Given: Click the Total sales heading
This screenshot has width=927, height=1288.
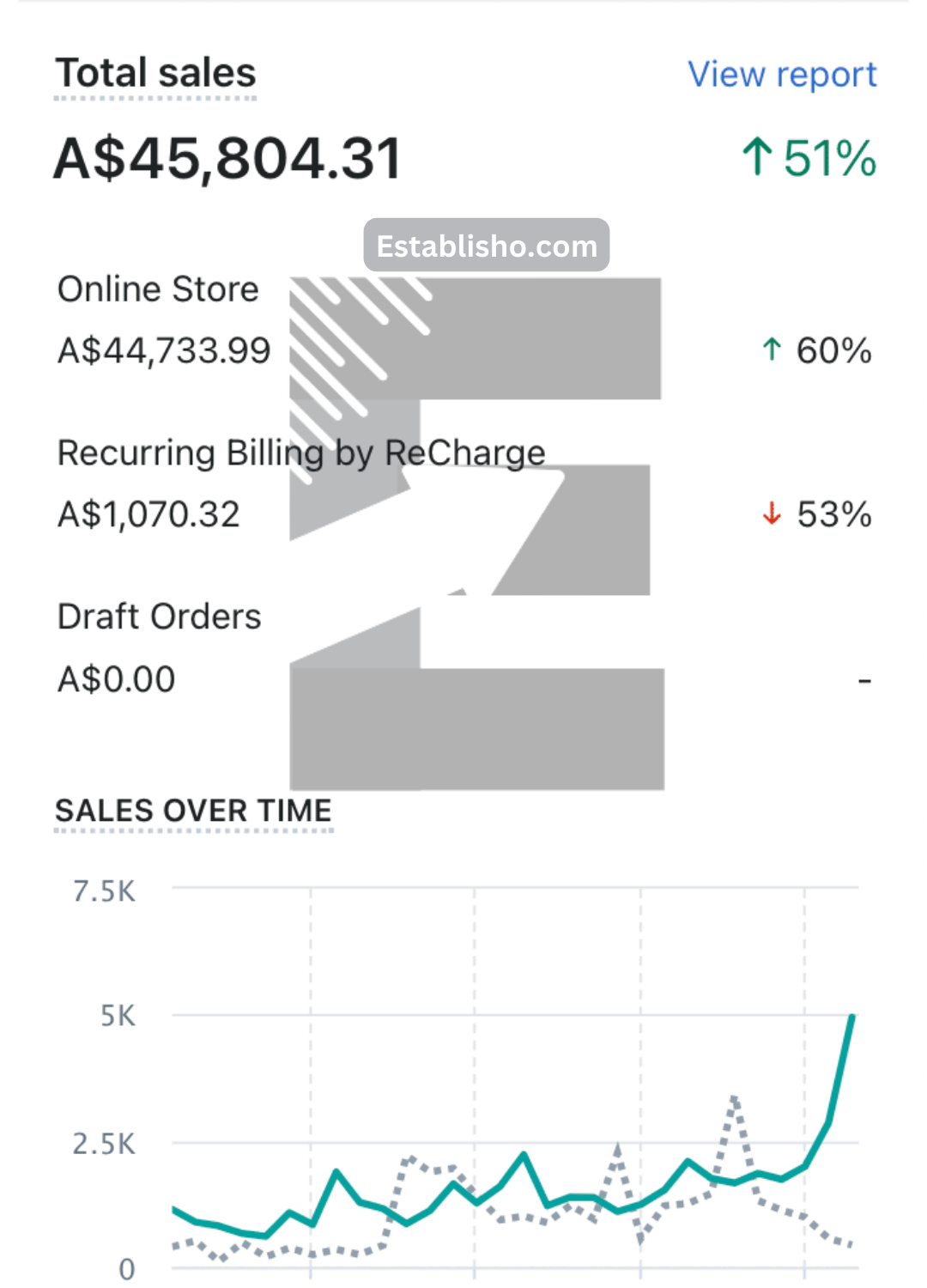Looking at the screenshot, I should [x=155, y=73].
